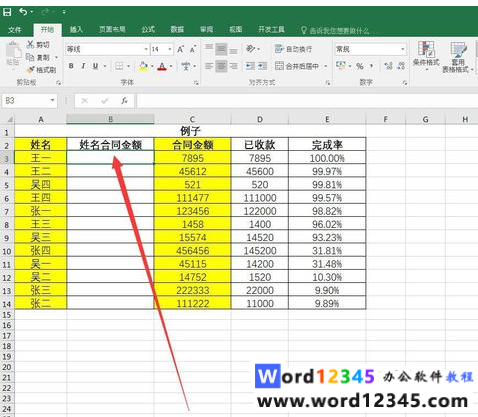The image size is (478, 417).
Task: Click cell containing 456456
Action: [x=192, y=251]
